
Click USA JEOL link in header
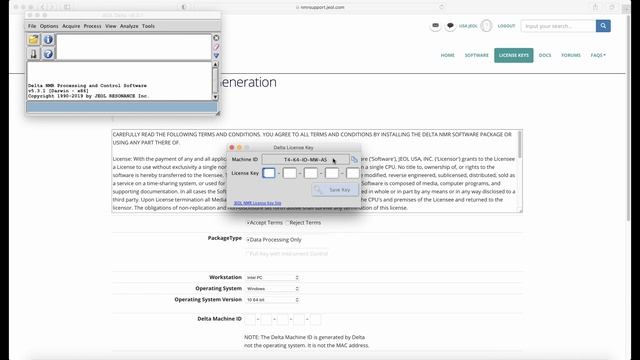(x=468, y=26)
